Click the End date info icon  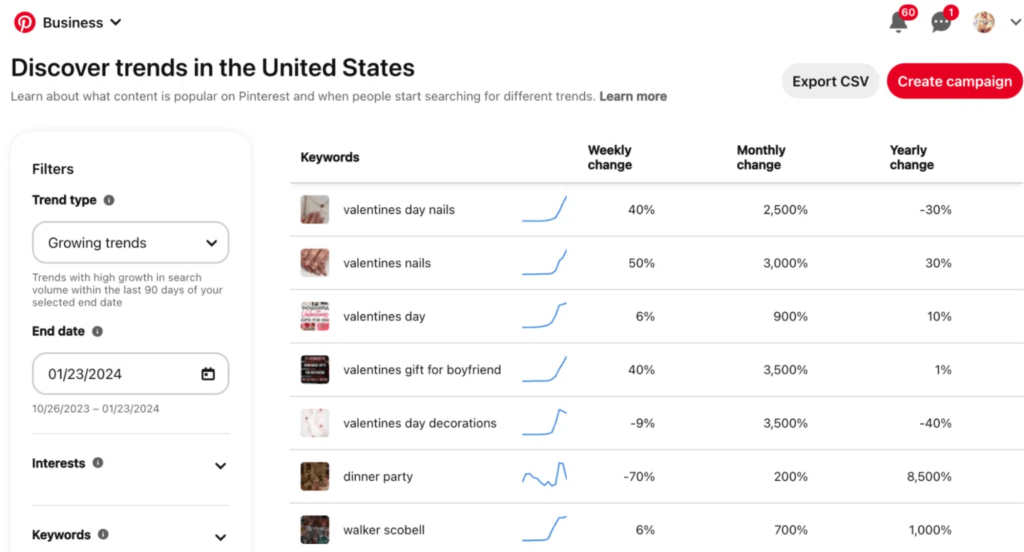tap(97, 331)
